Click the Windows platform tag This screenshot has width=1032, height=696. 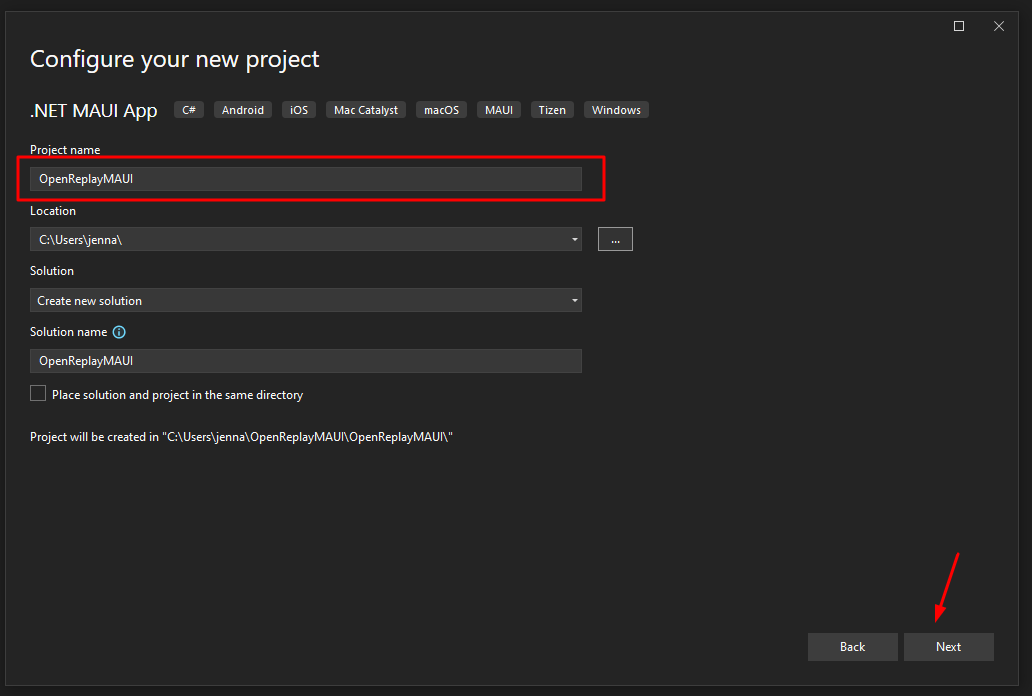tap(616, 110)
